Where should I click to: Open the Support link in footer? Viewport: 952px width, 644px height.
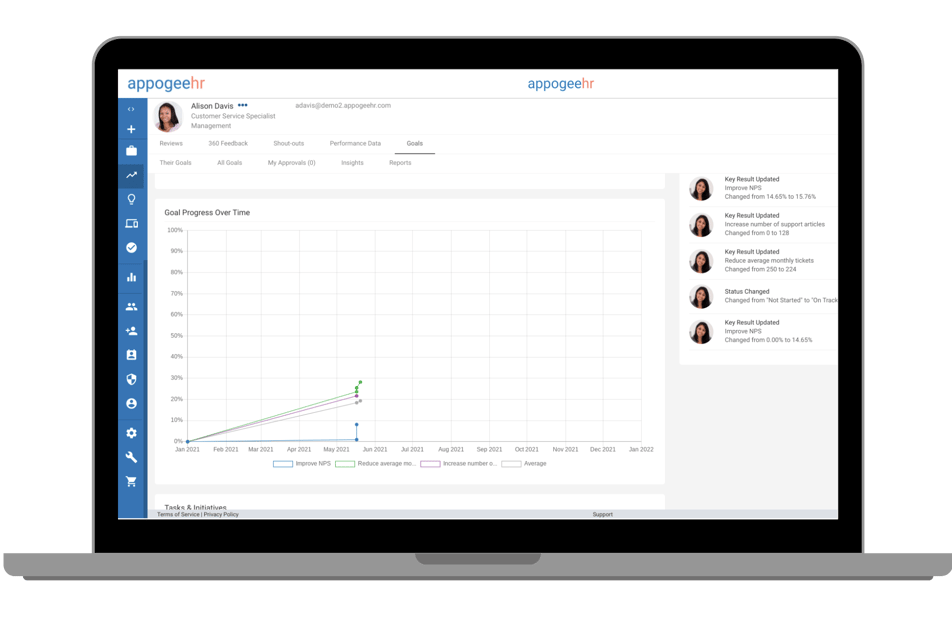(602, 515)
